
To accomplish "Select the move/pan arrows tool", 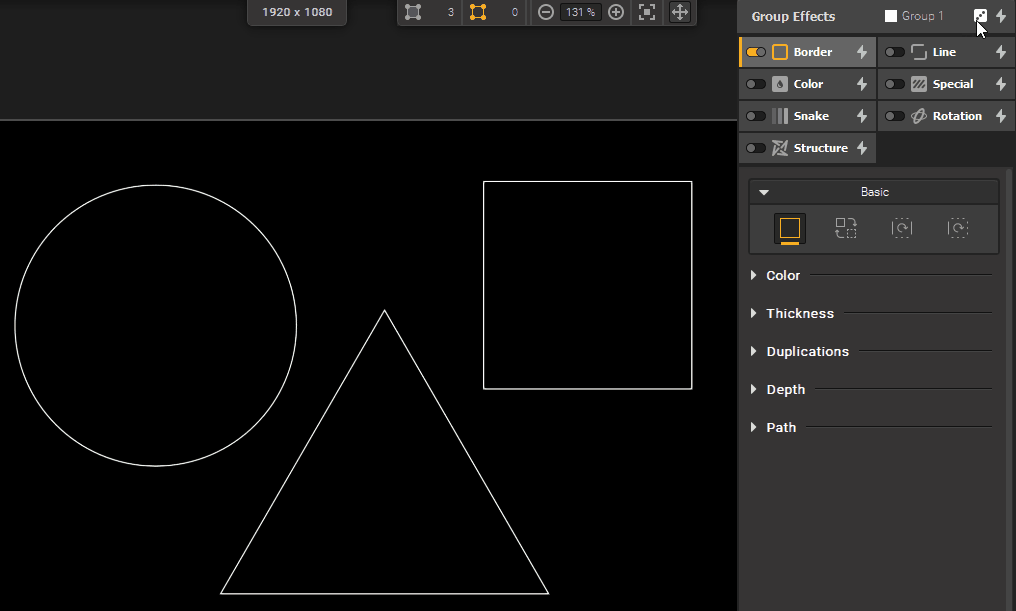I will pyautogui.click(x=679, y=12).
